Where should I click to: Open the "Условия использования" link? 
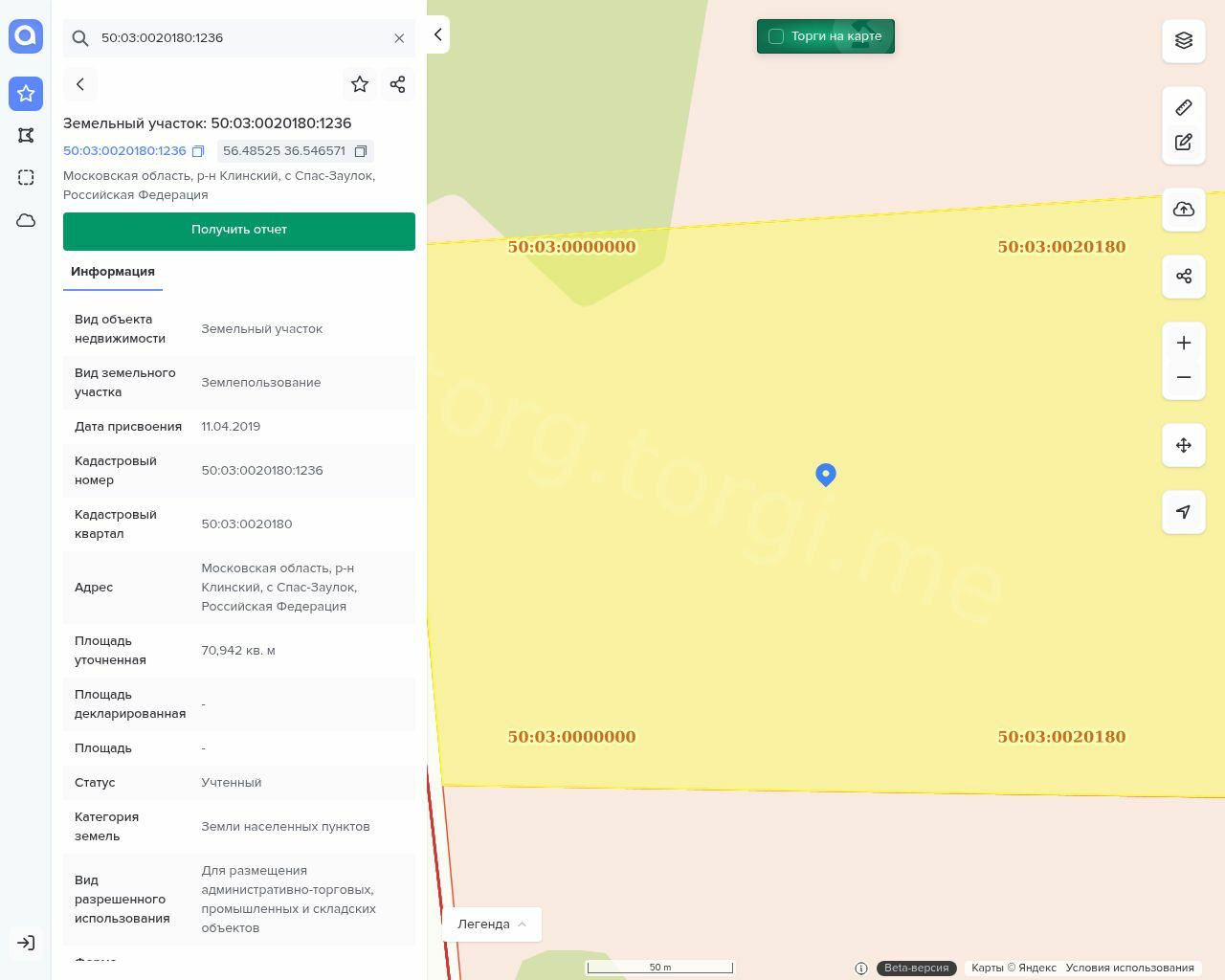(x=1129, y=968)
